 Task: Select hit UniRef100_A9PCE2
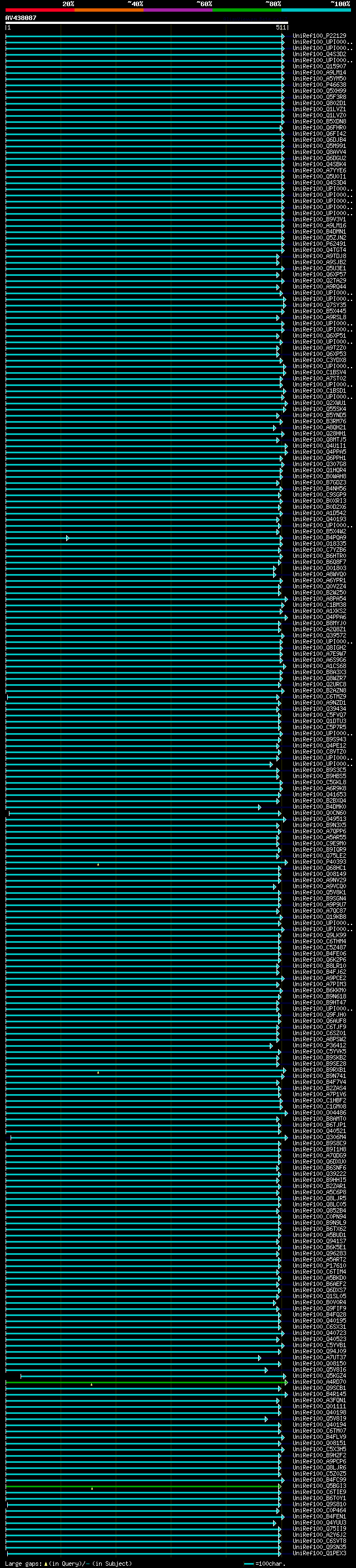click(x=319, y=978)
